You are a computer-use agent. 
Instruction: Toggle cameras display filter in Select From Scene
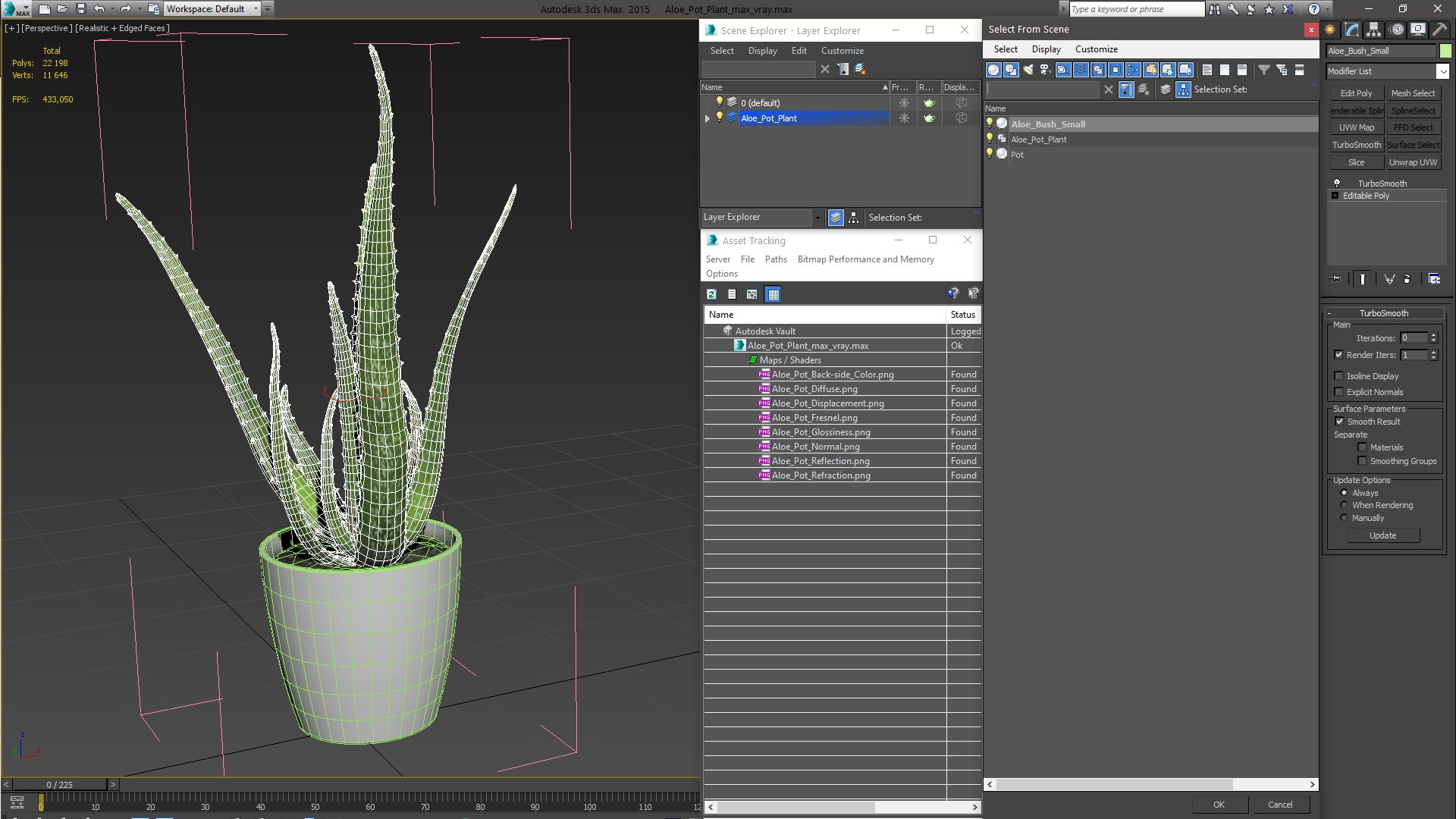pyautogui.click(x=1045, y=70)
